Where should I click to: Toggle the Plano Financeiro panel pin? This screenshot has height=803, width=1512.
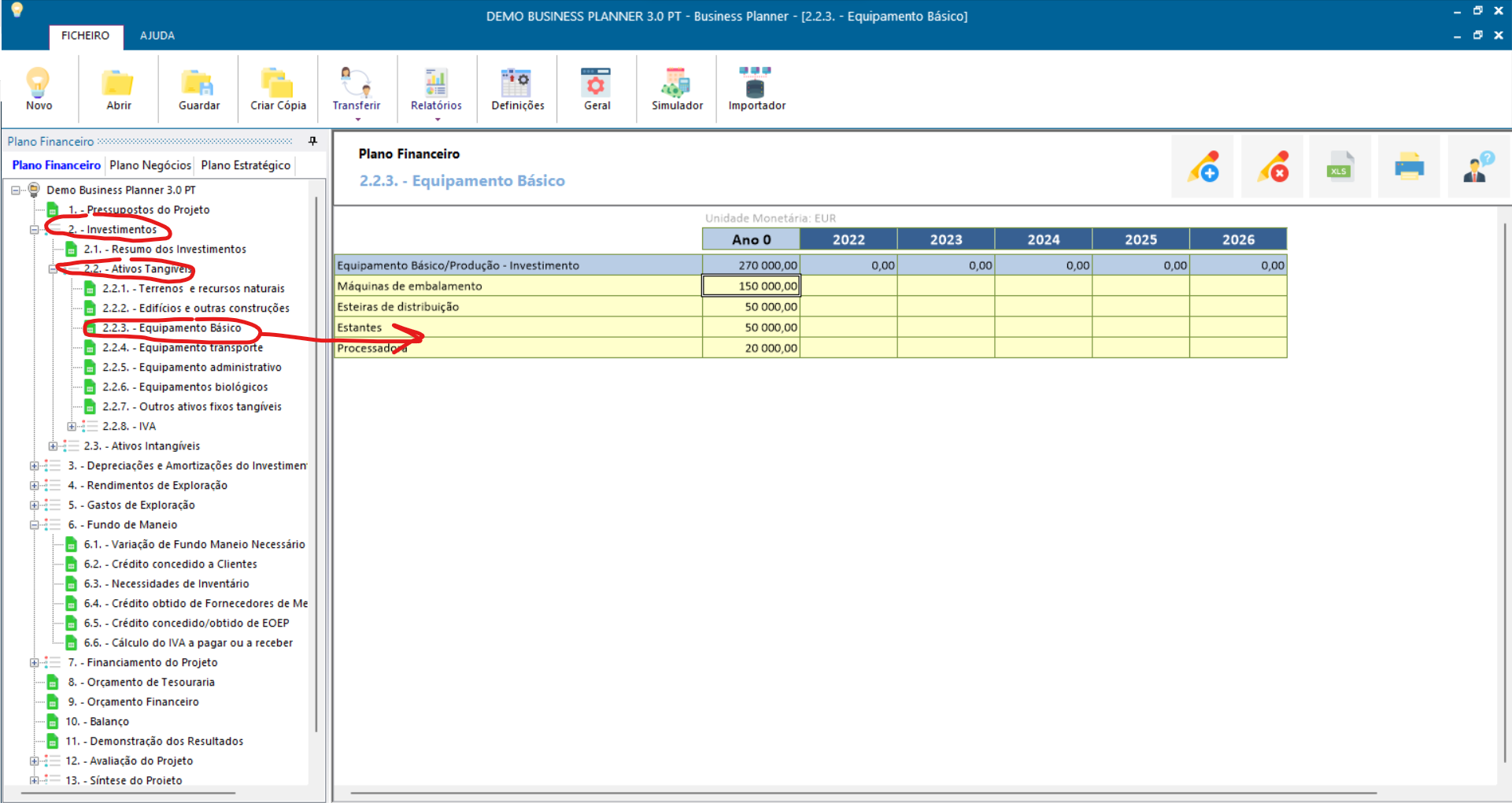[x=312, y=141]
